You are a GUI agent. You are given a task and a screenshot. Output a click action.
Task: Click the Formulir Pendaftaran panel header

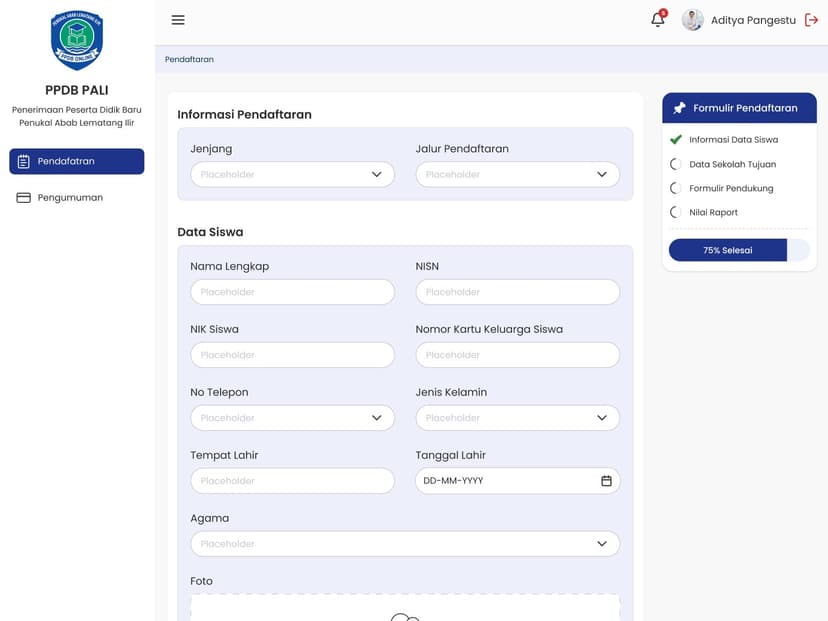coord(739,108)
